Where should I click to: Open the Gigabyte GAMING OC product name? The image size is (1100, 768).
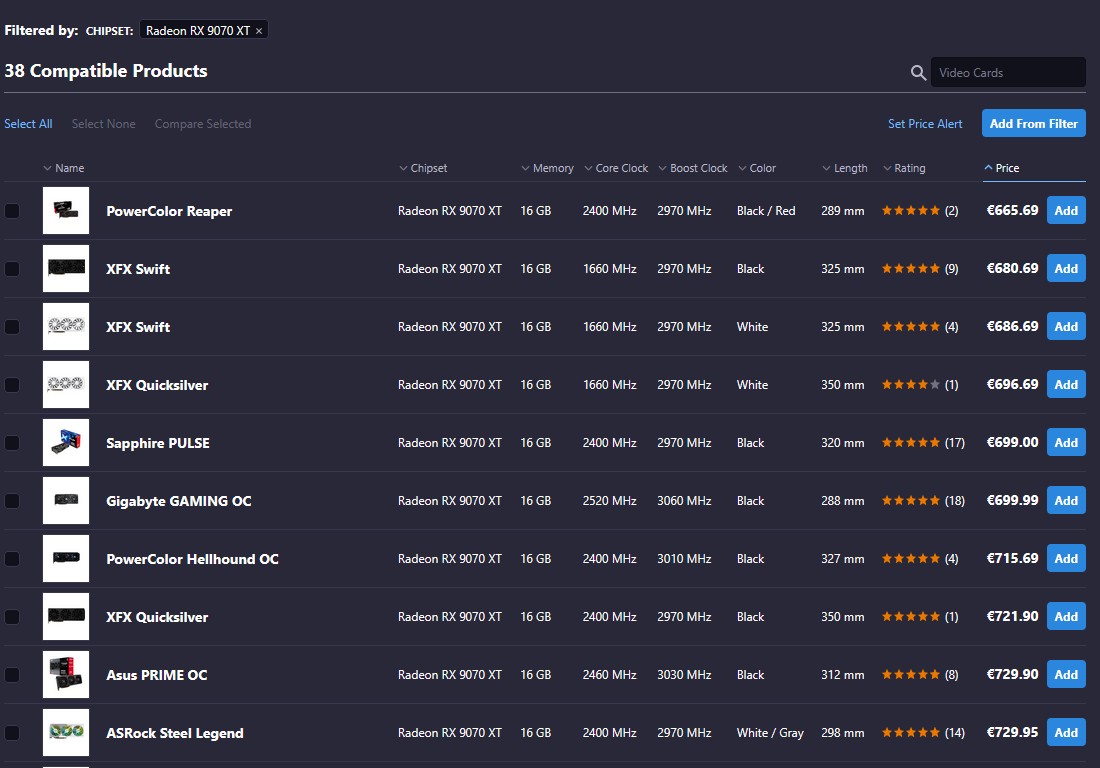[x=179, y=501]
